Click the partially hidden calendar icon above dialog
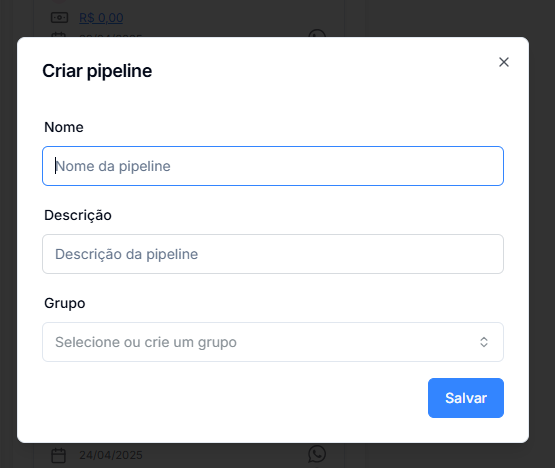 click(x=58, y=35)
